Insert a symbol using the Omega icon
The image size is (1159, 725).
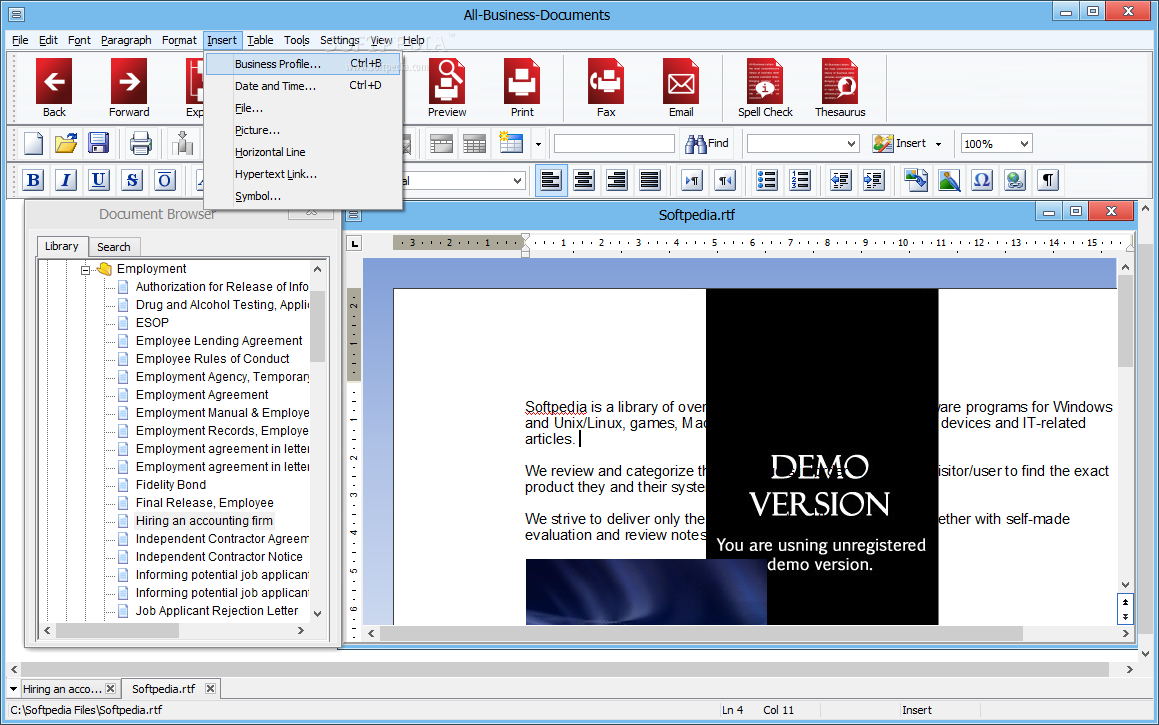982,180
